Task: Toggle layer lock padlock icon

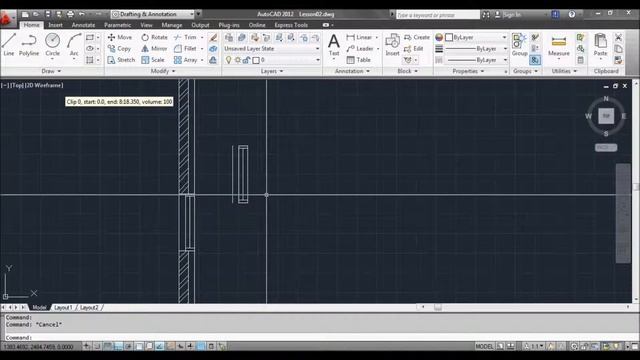Action: click(x=246, y=60)
